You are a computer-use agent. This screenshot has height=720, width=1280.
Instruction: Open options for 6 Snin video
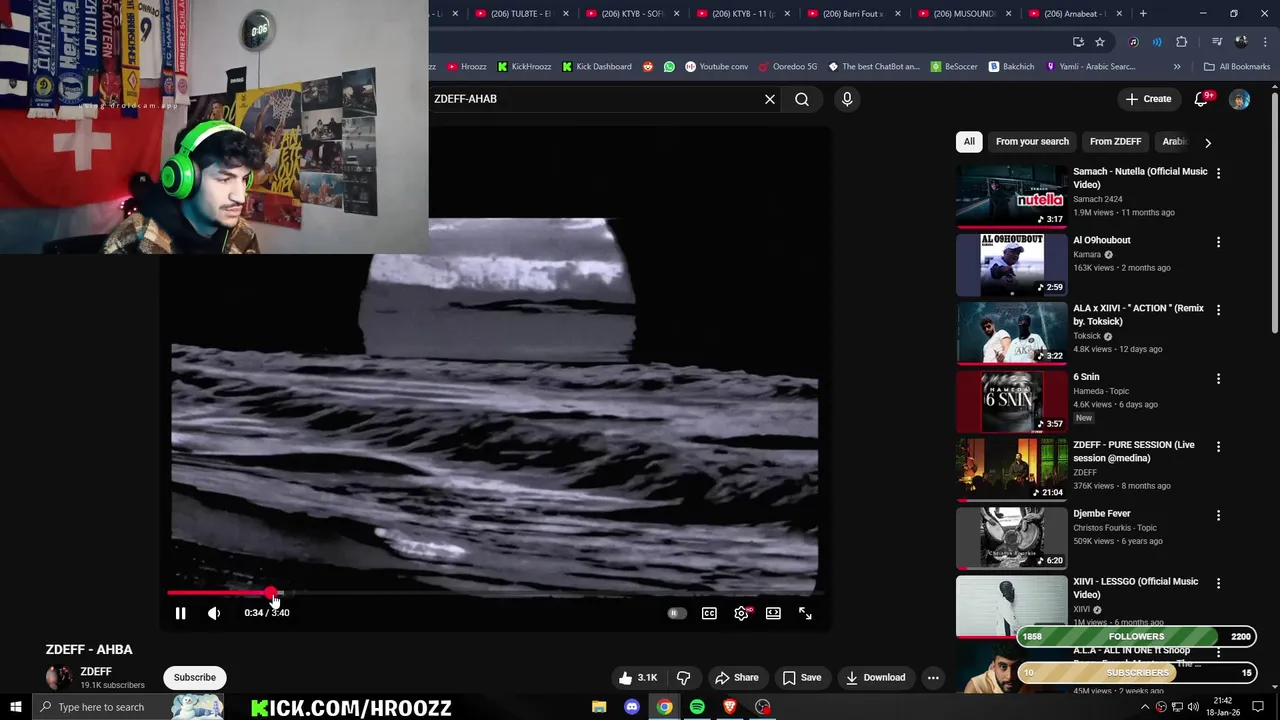click(1218, 379)
